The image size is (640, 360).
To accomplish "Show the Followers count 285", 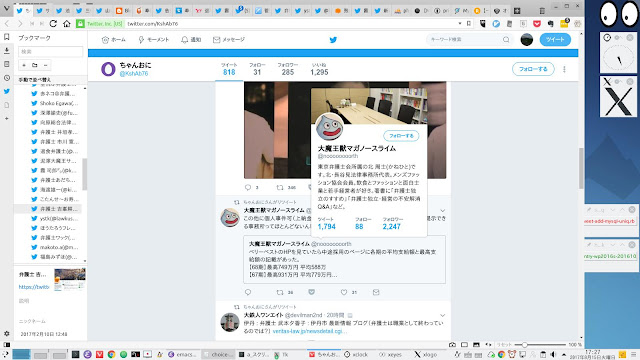I will click(288, 69).
